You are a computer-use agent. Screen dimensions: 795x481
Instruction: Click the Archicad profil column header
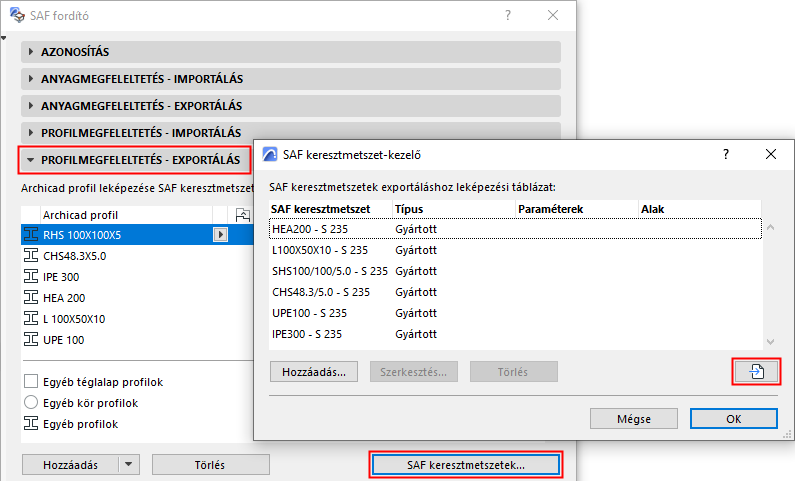(x=127, y=215)
